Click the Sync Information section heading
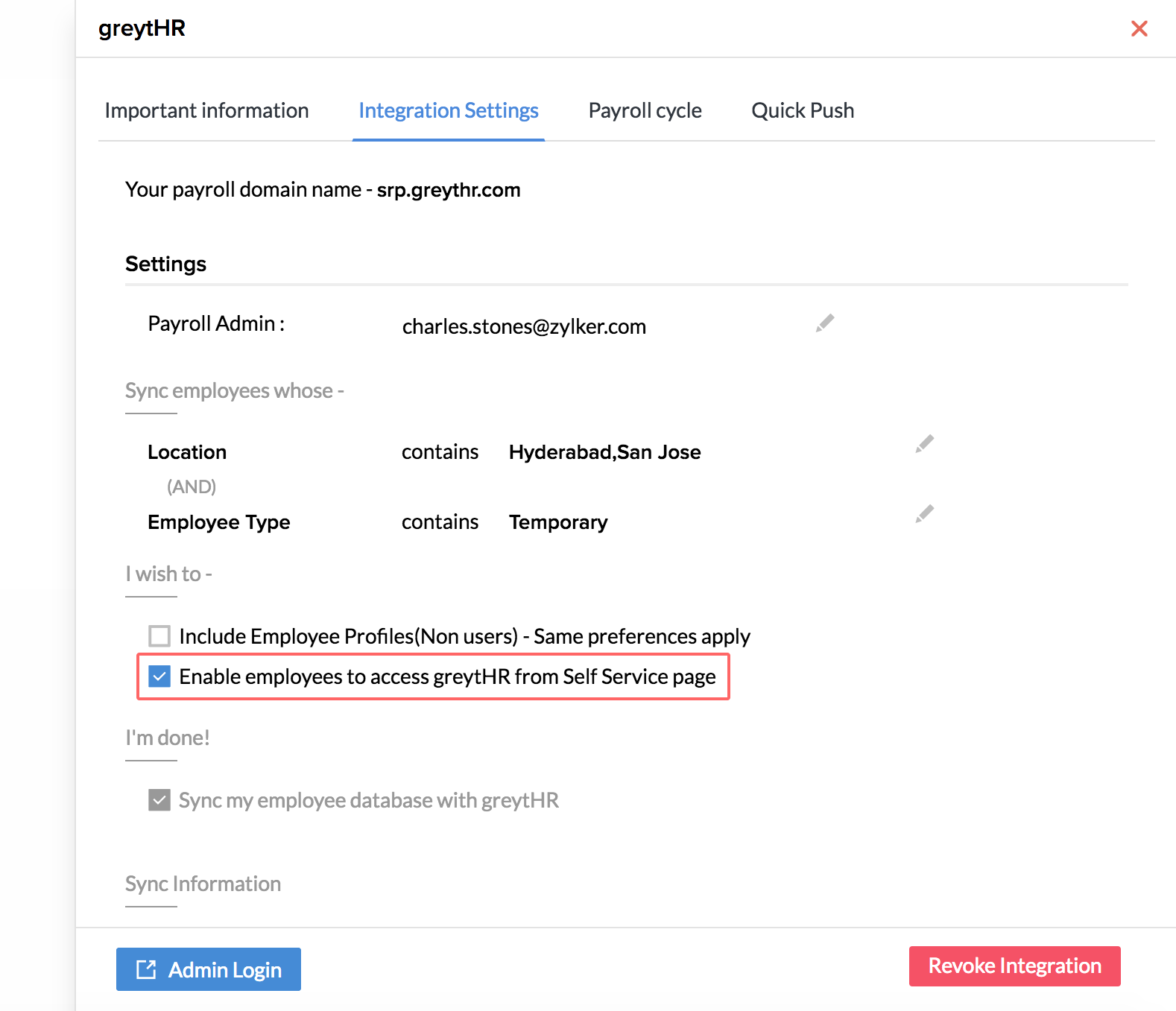 click(x=203, y=884)
